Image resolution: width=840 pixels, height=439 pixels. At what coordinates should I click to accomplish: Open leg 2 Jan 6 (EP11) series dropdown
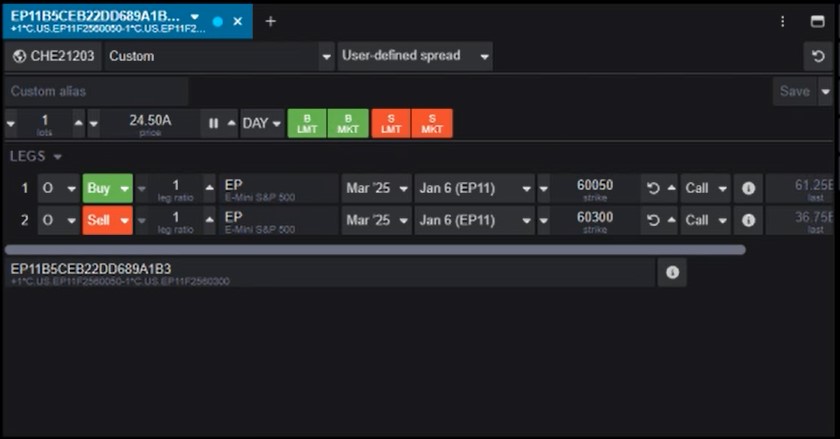point(475,220)
